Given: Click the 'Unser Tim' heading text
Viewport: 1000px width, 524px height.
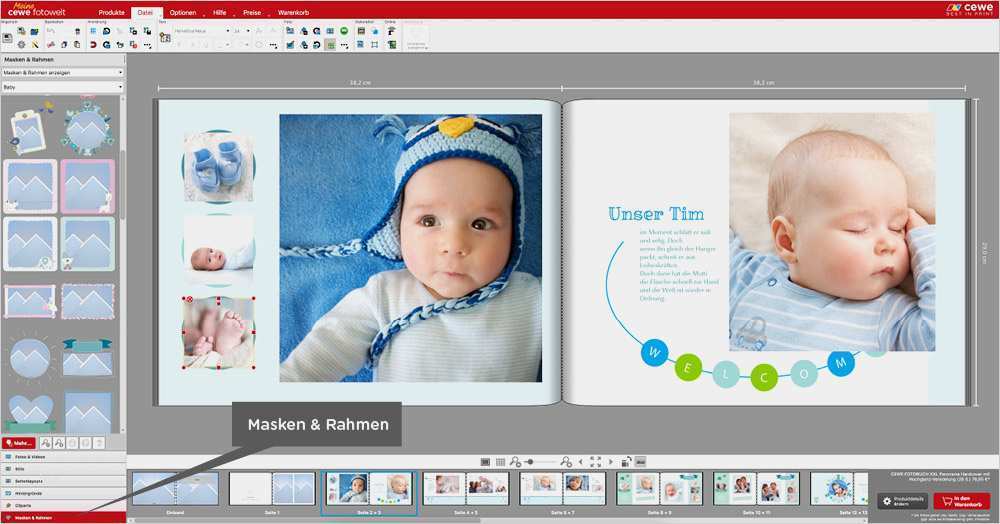Looking at the screenshot, I should coord(656,214).
